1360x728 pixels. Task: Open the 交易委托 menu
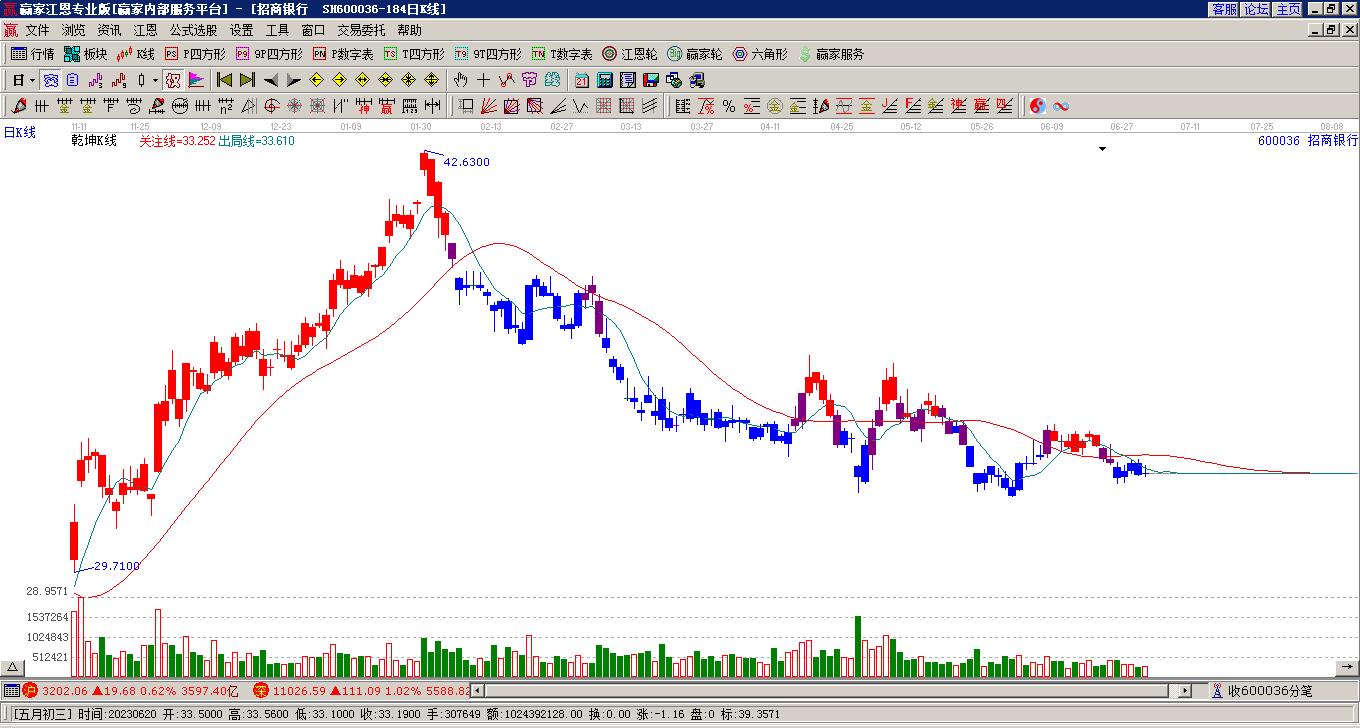point(361,30)
